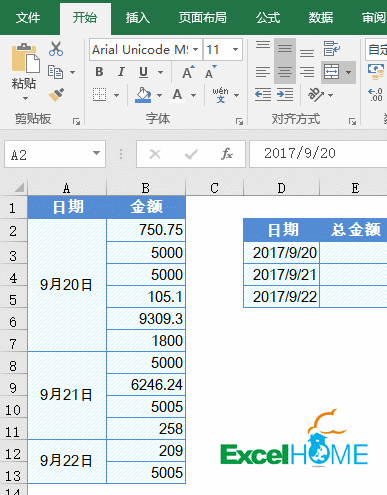Screen dimensions: 387x495
Task: Select row 6 header
Action: point(13,319)
